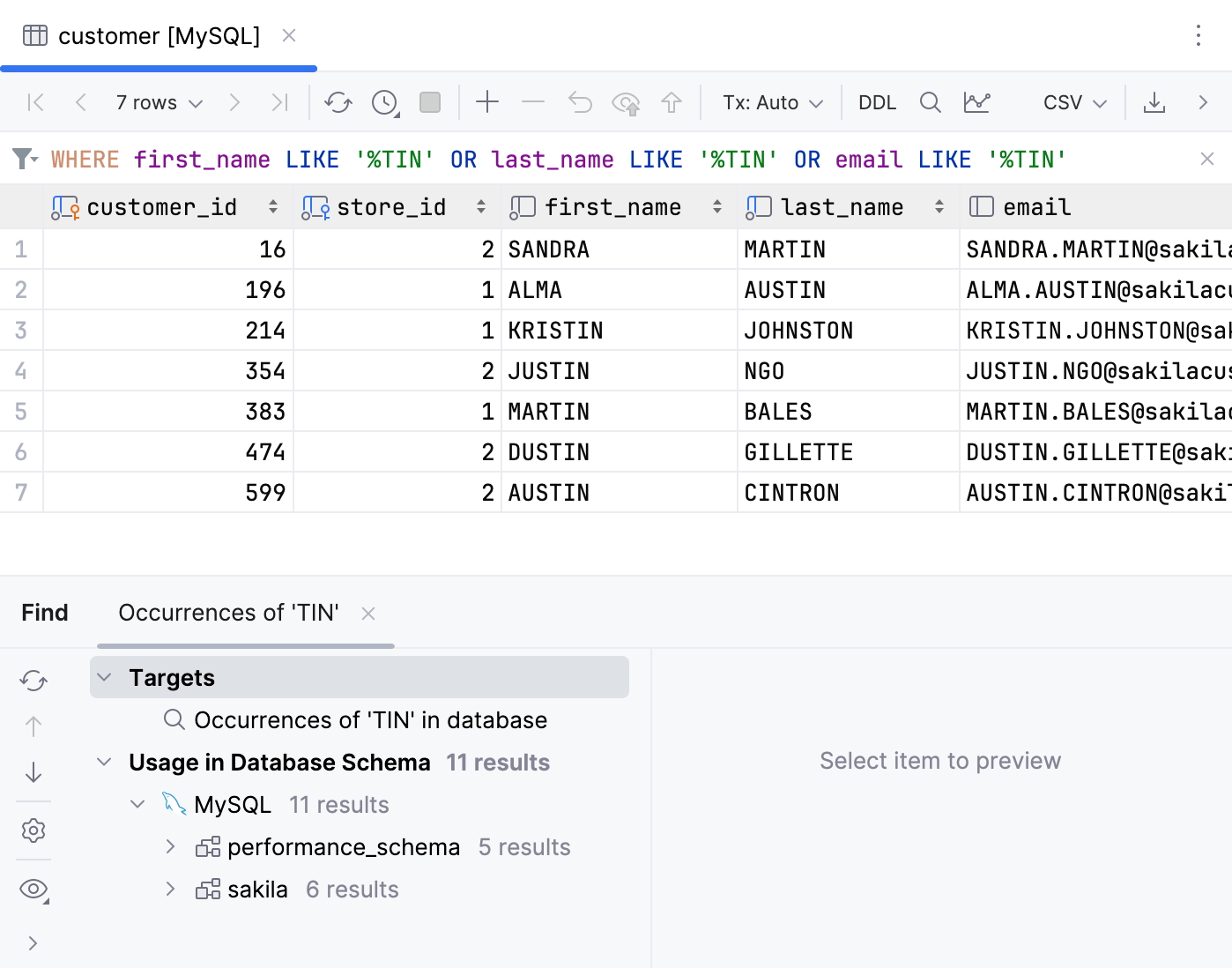
Task: Toggle sorting on last_name column
Action: pyautogui.click(x=939, y=206)
